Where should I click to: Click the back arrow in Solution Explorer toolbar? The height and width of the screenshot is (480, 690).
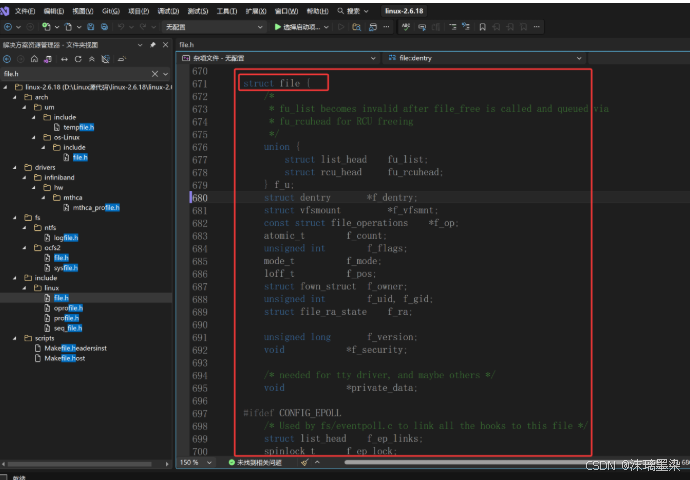click(x=7, y=59)
